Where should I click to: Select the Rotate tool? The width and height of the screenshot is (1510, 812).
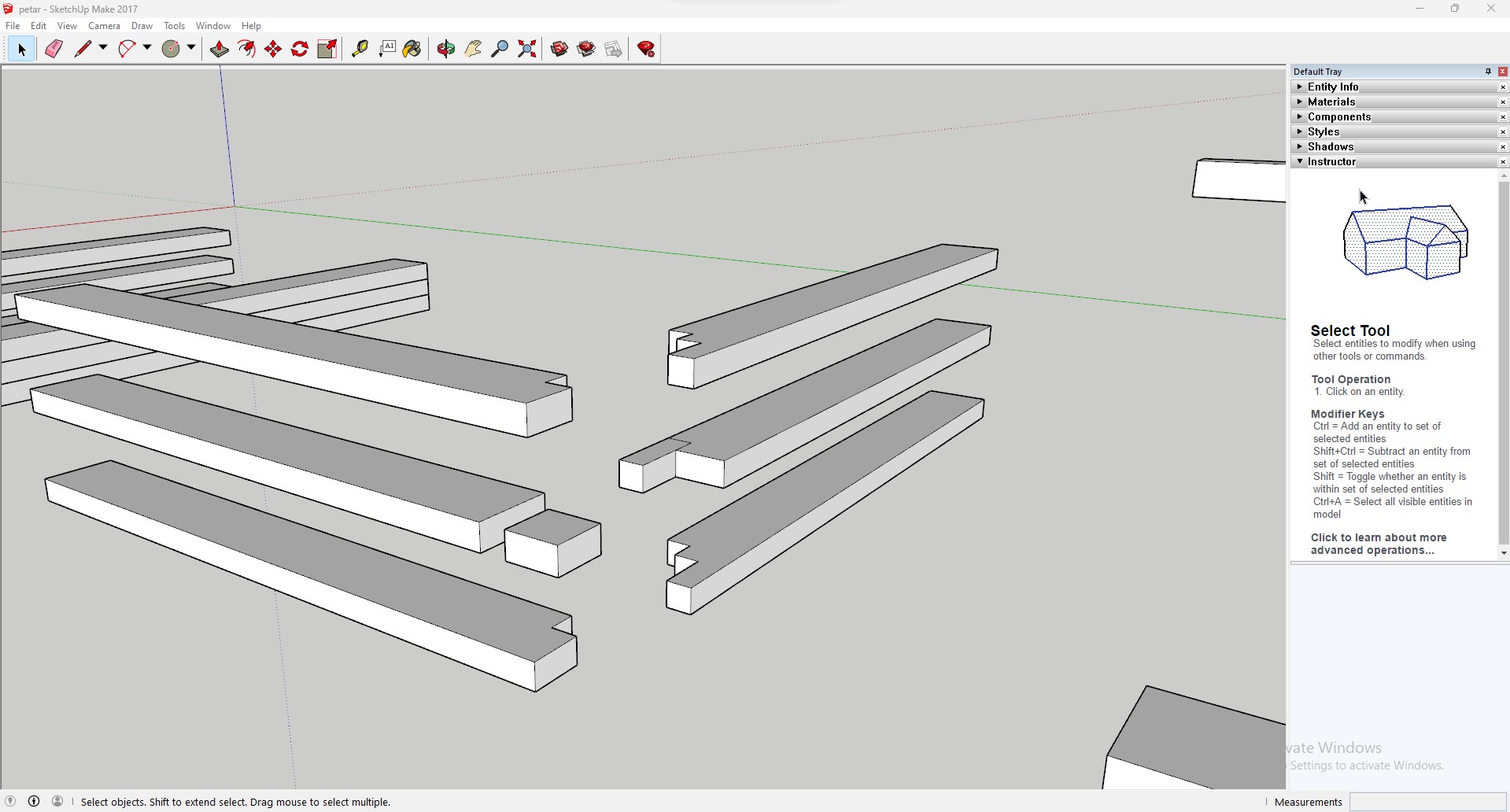(300, 50)
